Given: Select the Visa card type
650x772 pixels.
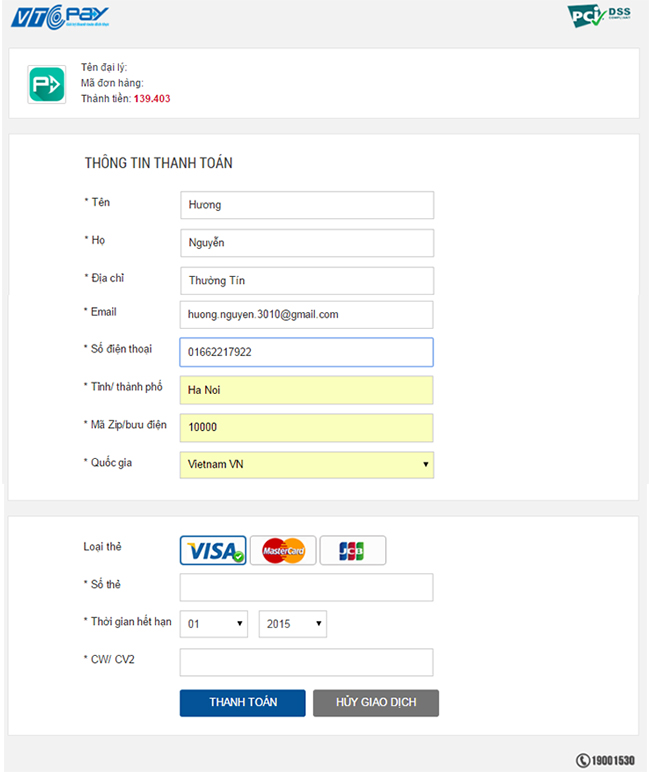Looking at the screenshot, I should pyautogui.click(x=213, y=550).
